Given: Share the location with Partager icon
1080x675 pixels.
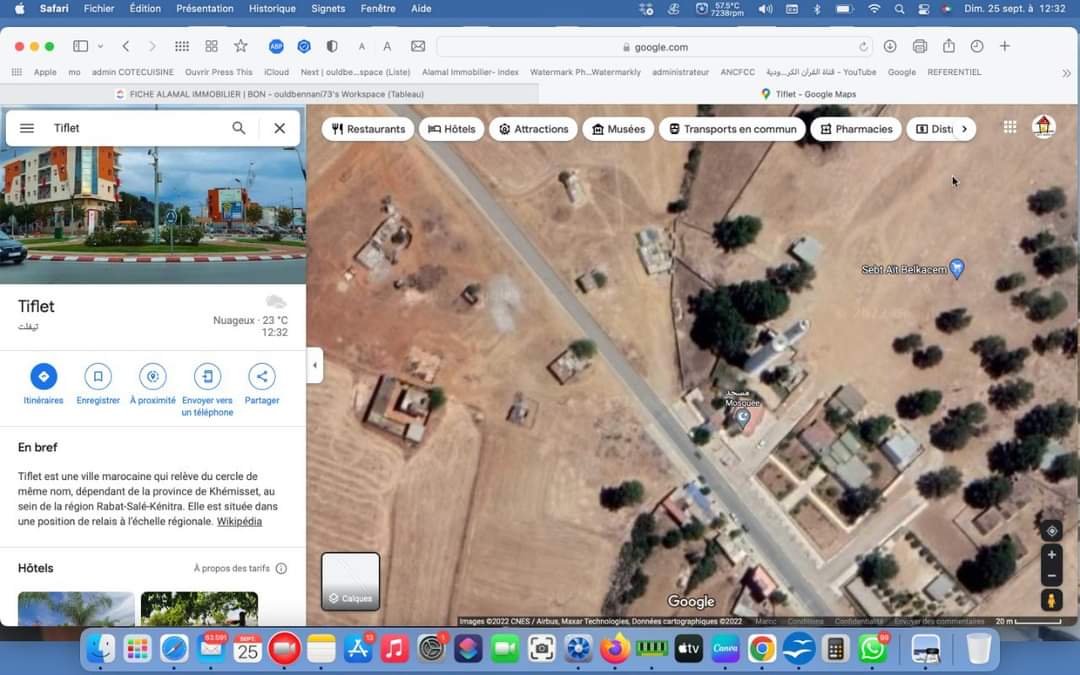Looking at the screenshot, I should [261, 377].
